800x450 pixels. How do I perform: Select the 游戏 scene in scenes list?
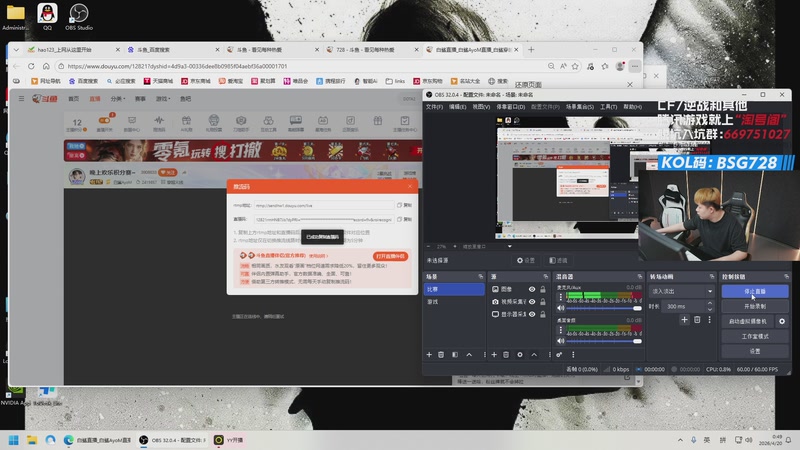454,302
